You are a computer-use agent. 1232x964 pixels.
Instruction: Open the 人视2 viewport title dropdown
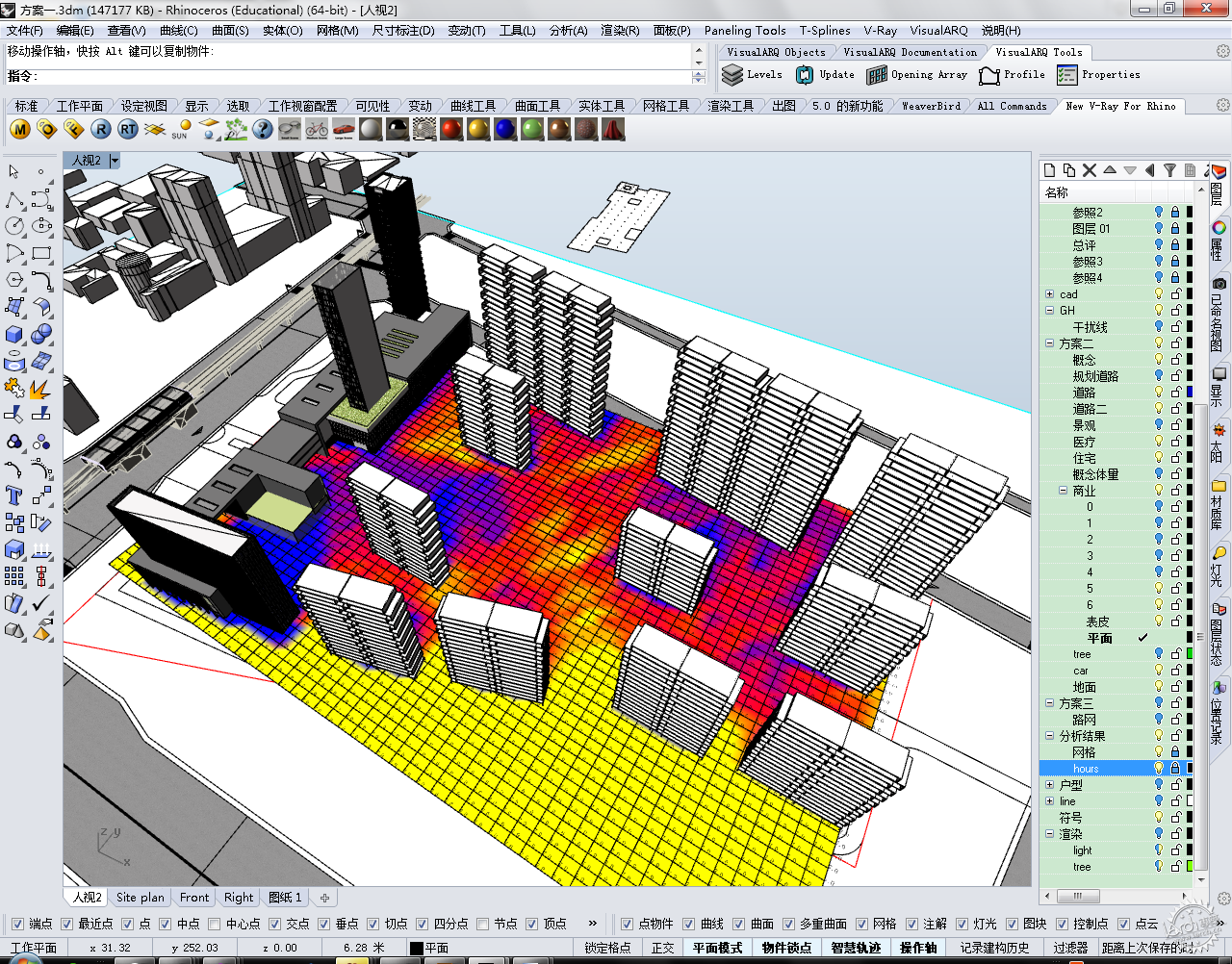(115, 161)
